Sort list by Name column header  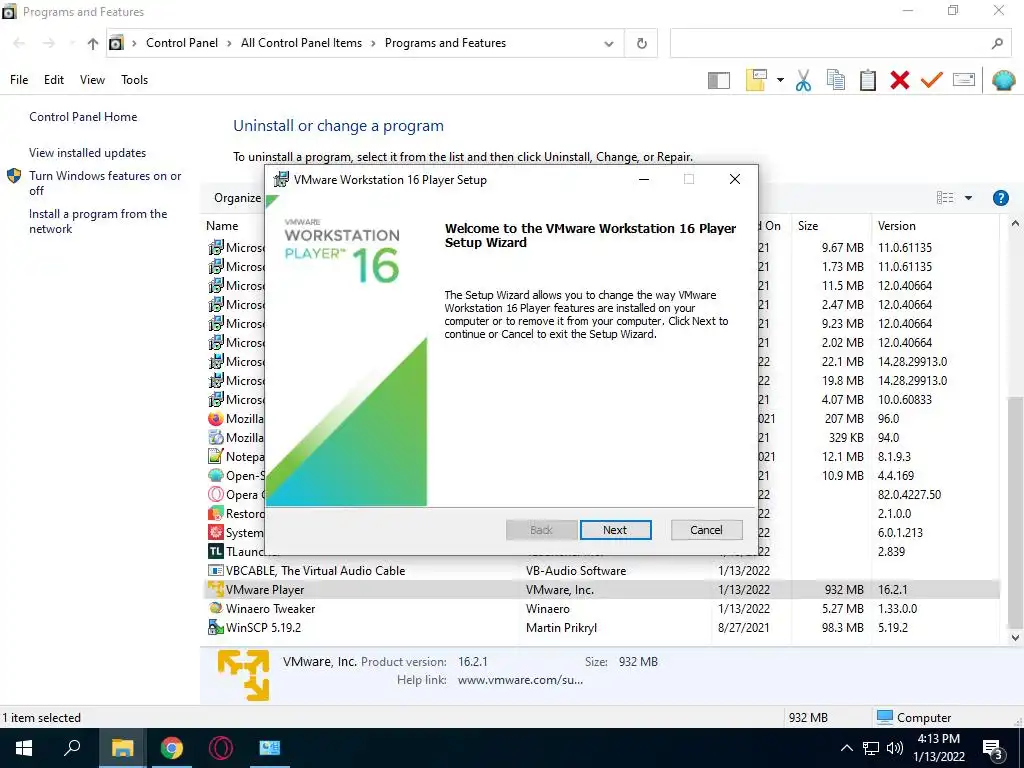[222, 226]
